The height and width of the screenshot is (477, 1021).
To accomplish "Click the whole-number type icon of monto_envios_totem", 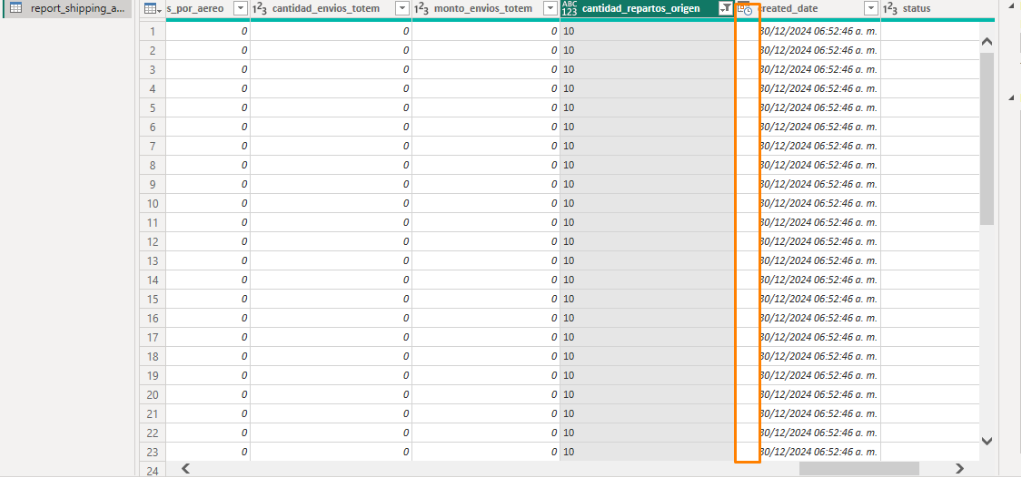I will [x=421, y=9].
